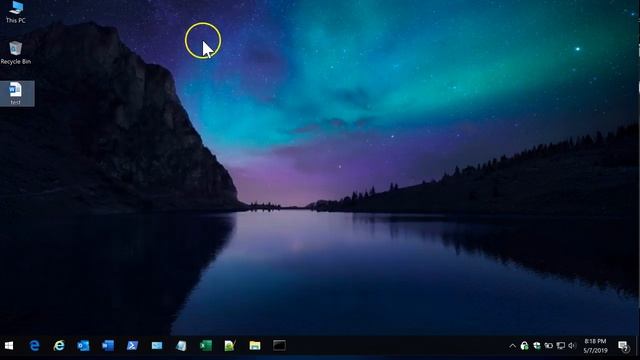
Task: Open Outlook from the taskbar
Action: 83,346
